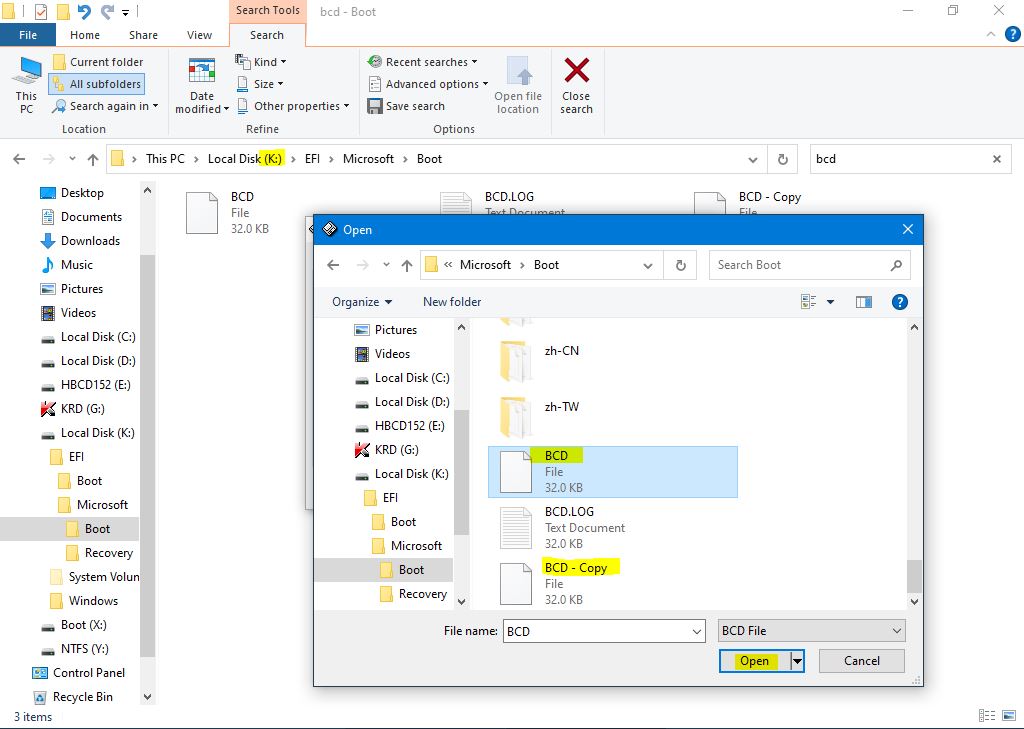
Task: Click the Open button in dialog
Action: [x=754, y=661]
